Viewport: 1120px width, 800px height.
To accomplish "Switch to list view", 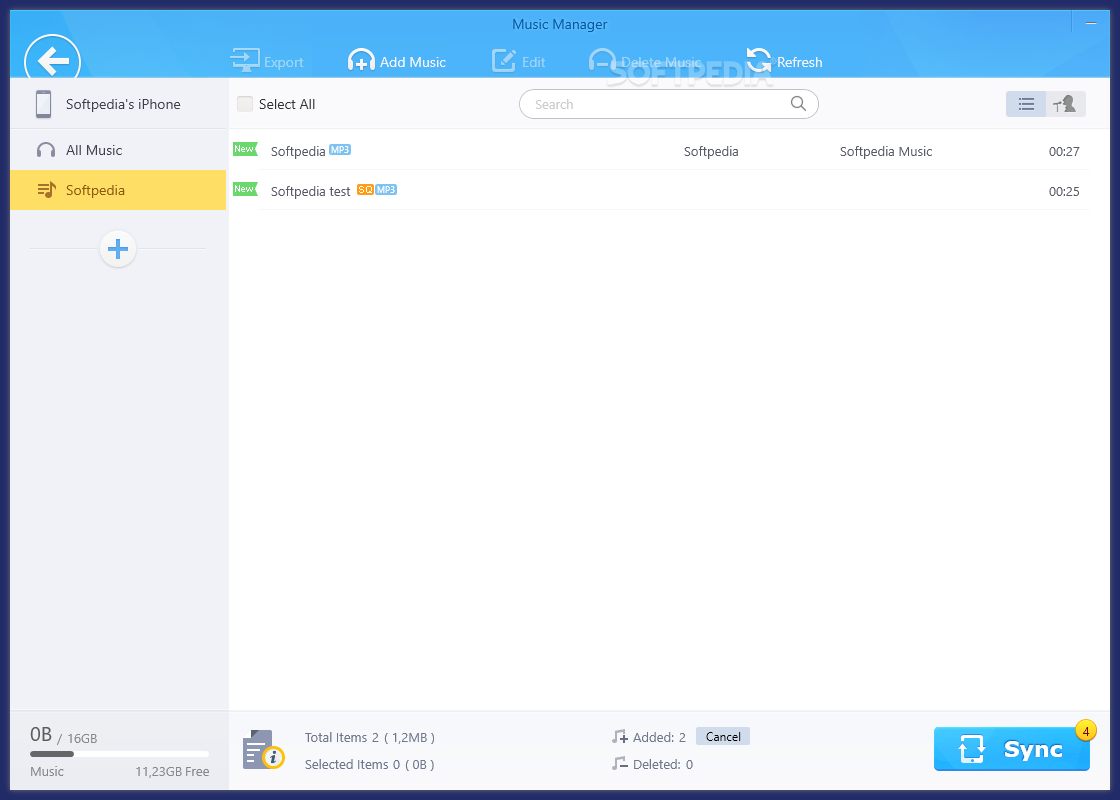I will tap(1026, 104).
